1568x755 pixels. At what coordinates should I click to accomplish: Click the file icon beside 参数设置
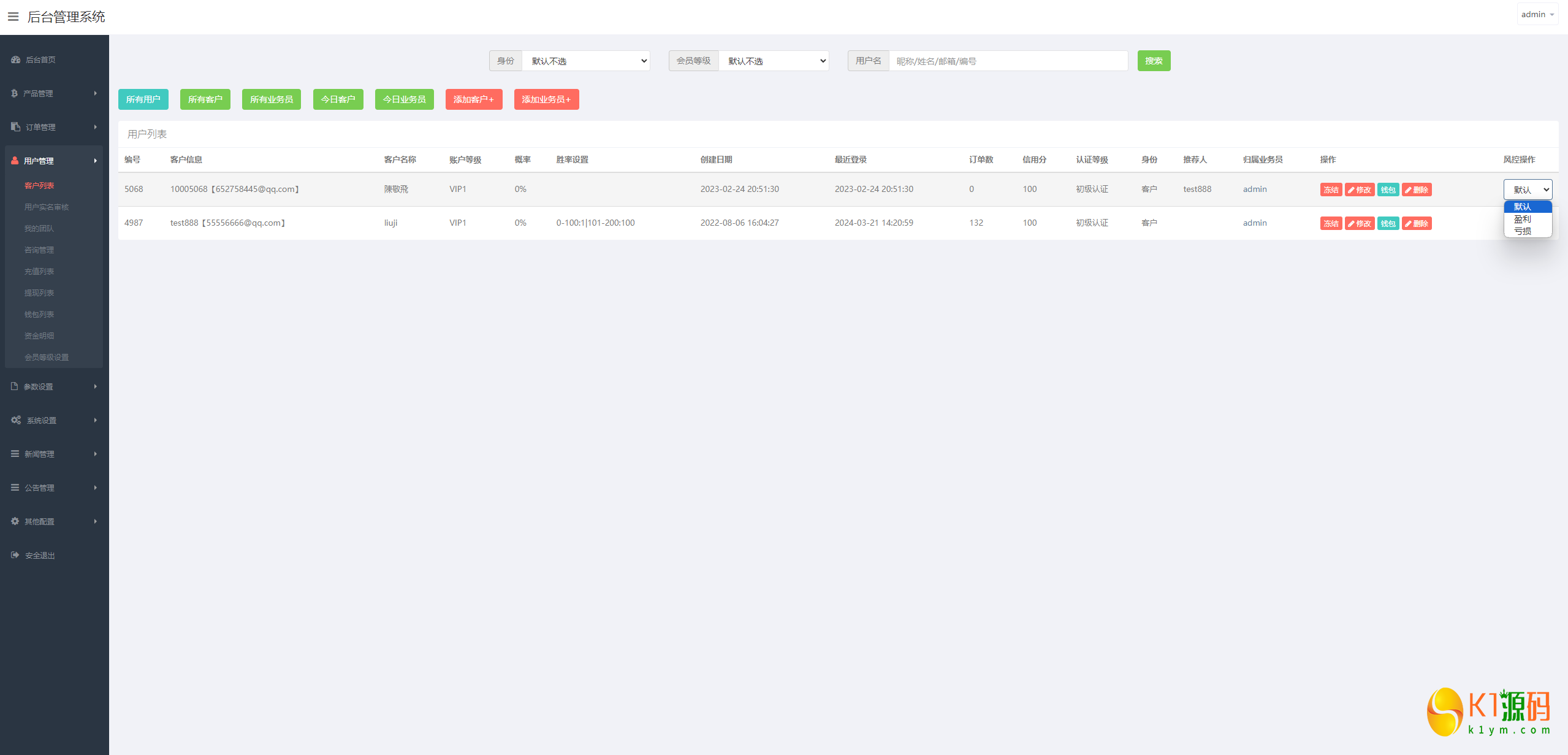click(15, 386)
